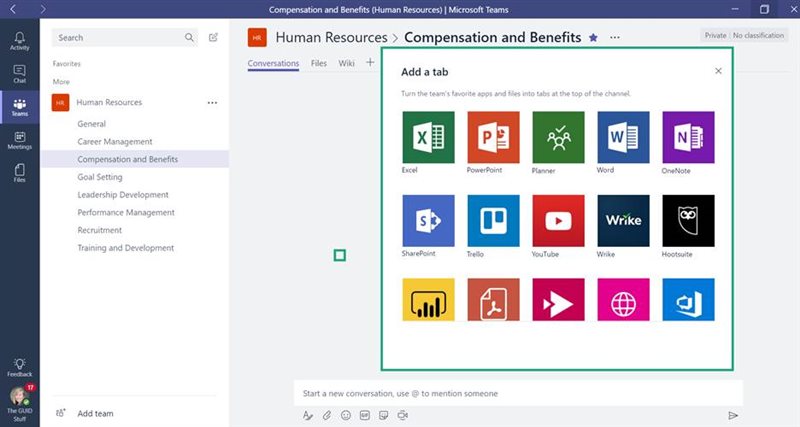The image size is (800, 427).
Task: Start a video meeting with Meet now
Action: click(x=403, y=415)
